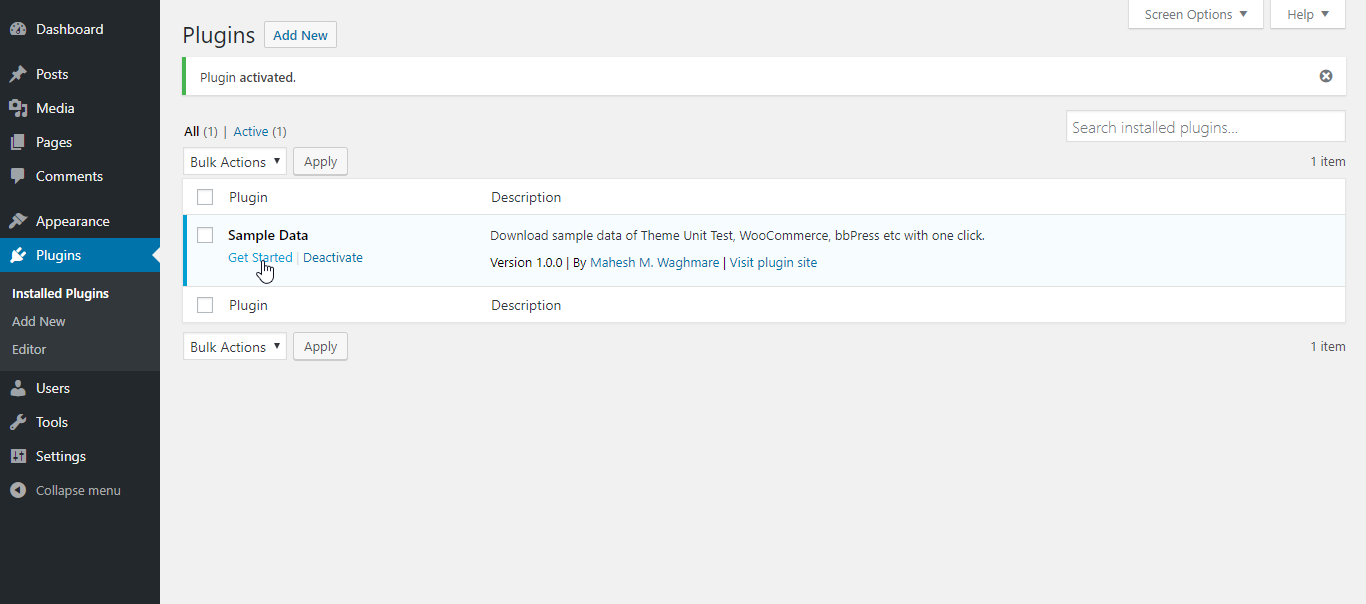Click the Users person icon
Viewport: 1366px width, 604px height.
(x=18, y=388)
